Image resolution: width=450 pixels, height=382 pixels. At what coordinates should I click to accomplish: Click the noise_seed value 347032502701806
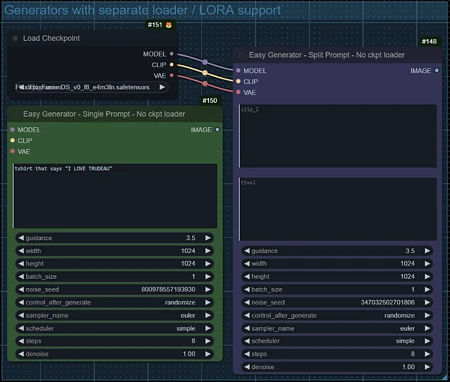pos(388,302)
